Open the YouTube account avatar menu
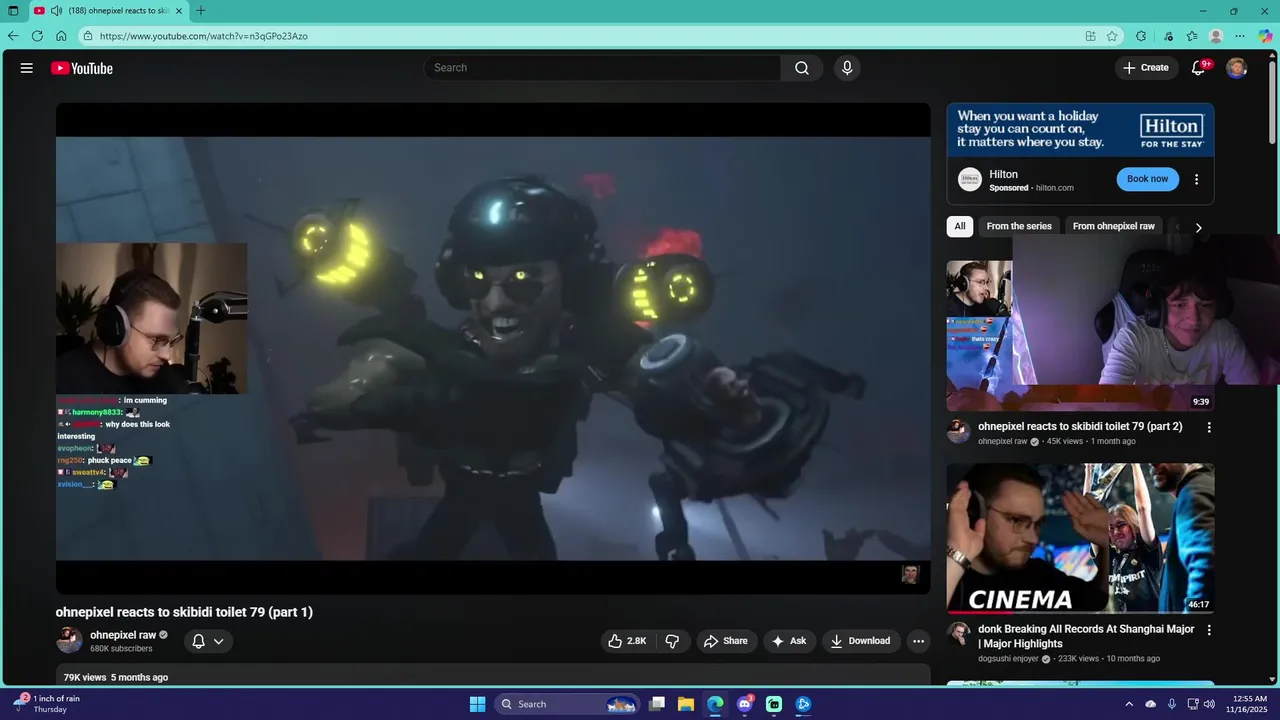The width and height of the screenshot is (1280, 720). click(x=1237, y=68)
